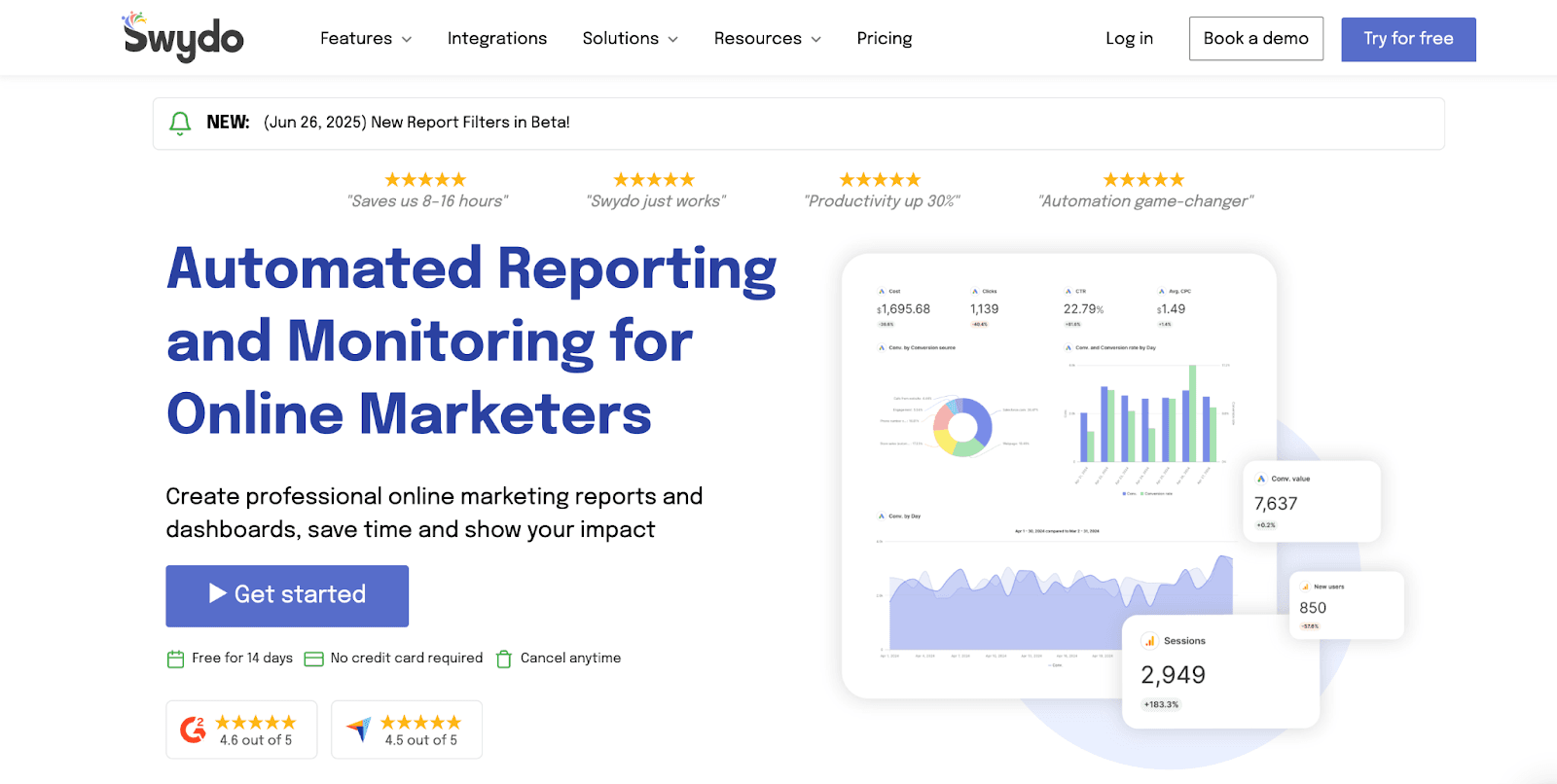The image size is (1557, 784).
Task: Go to the Integrations page
Action: 497,39
